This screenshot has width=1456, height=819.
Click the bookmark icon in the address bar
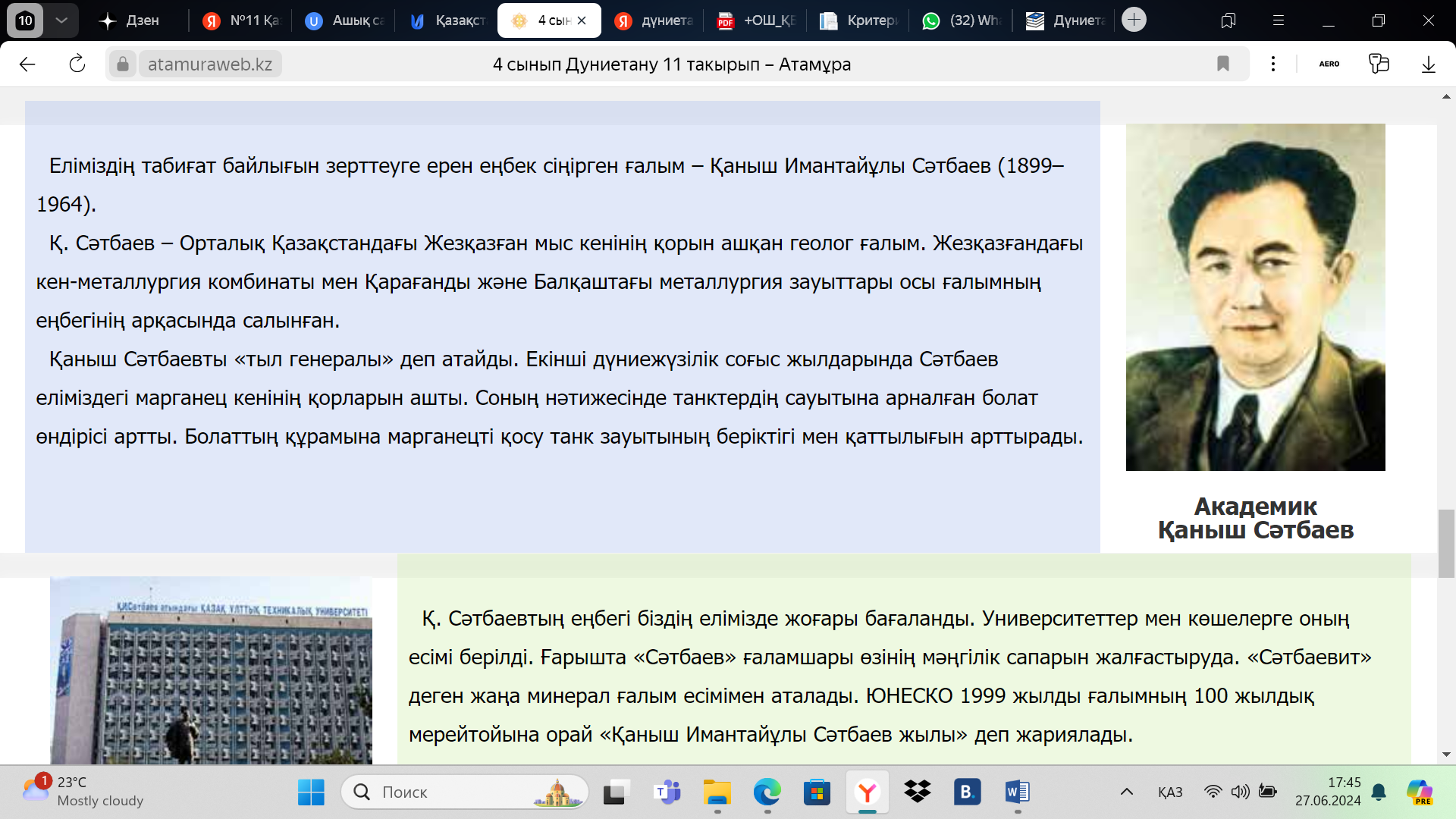coord(1222,64)
